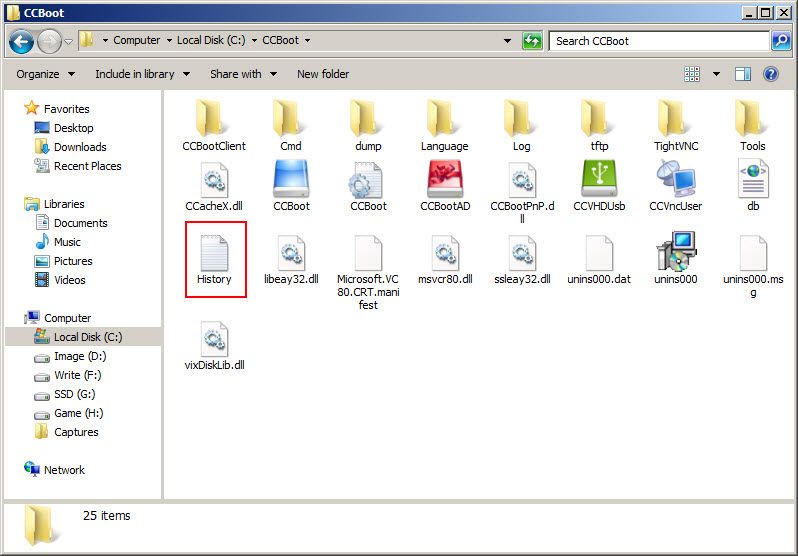Viewport: 798px width, 556px height.
Task: Open Include in library menu
Action: pyautogui.click(x=142, y=74)
